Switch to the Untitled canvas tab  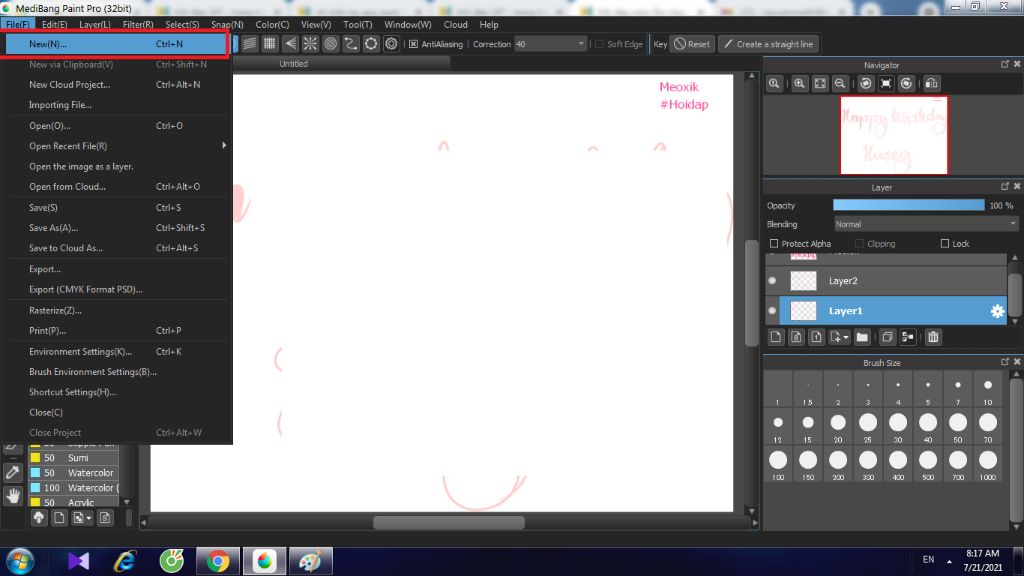293,63
